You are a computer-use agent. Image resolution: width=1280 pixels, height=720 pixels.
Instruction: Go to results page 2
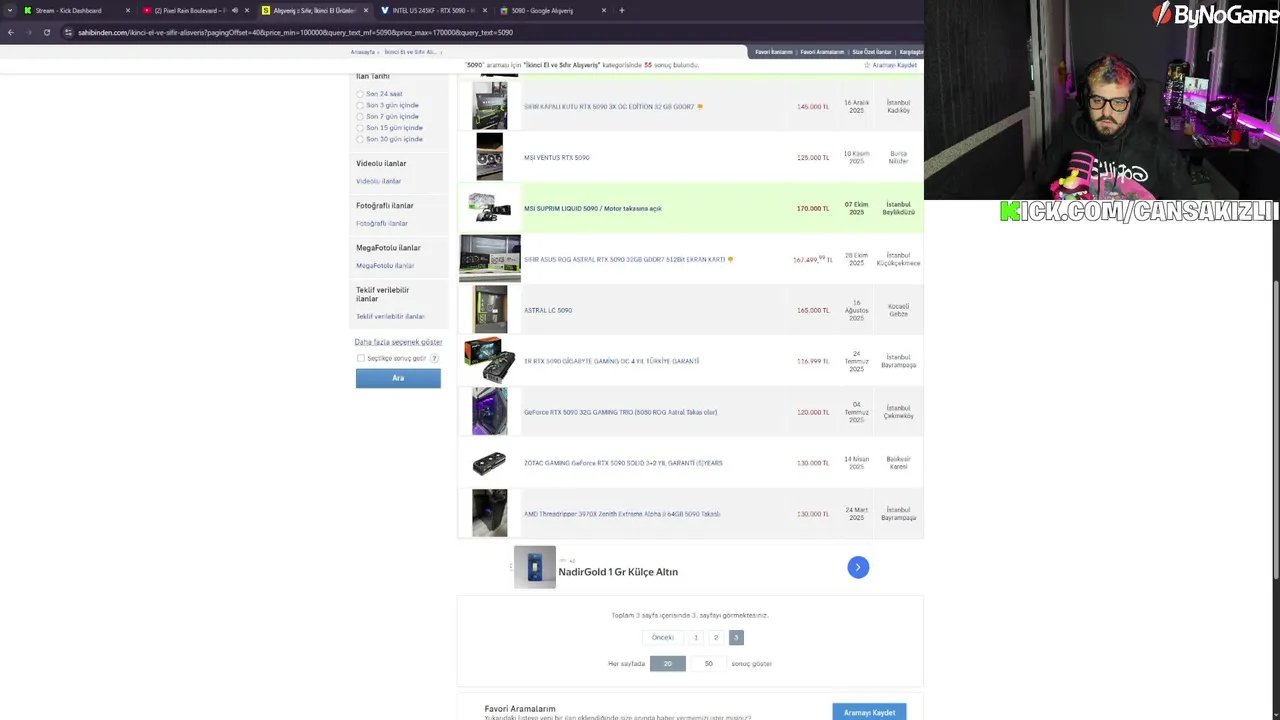[x=716, y=637]
